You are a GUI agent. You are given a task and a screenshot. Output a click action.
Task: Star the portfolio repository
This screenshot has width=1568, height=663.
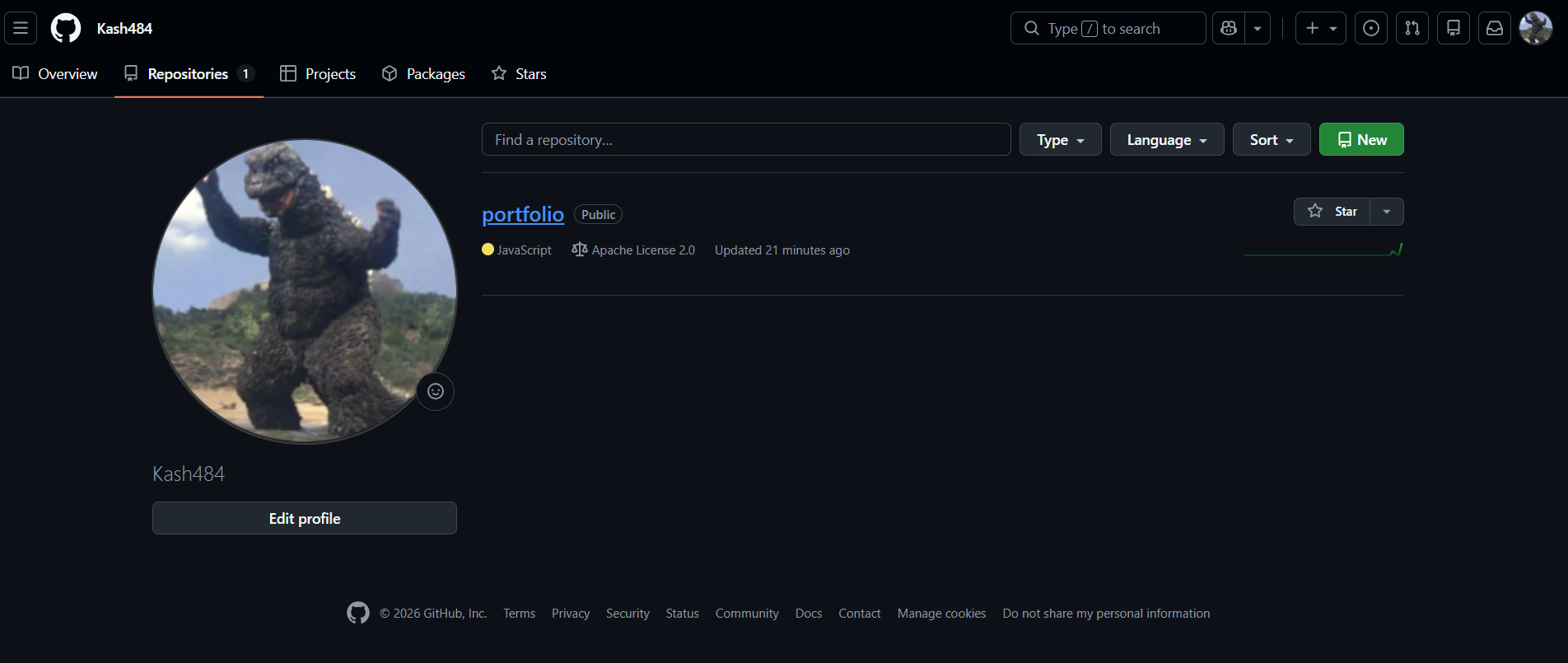(1332, 212)
